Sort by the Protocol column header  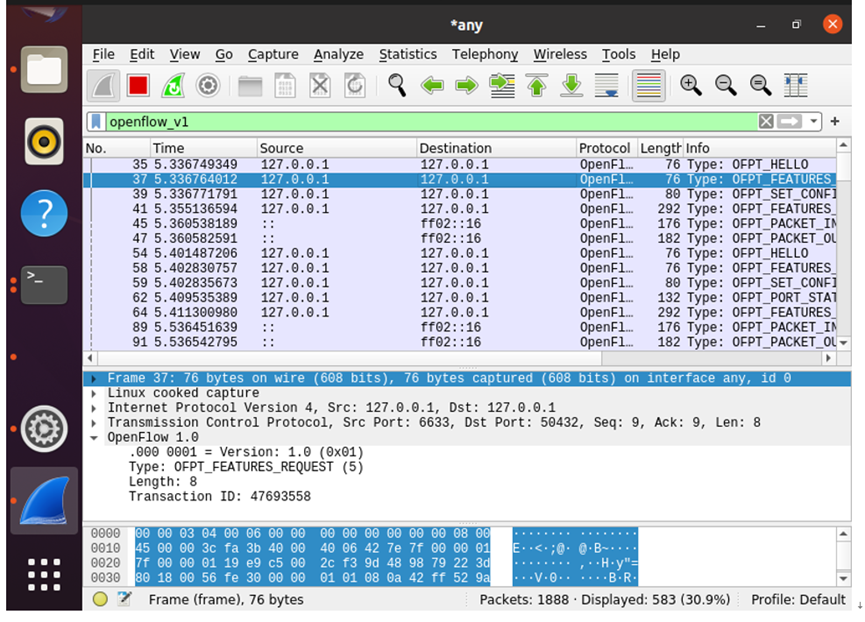[607, 148]
